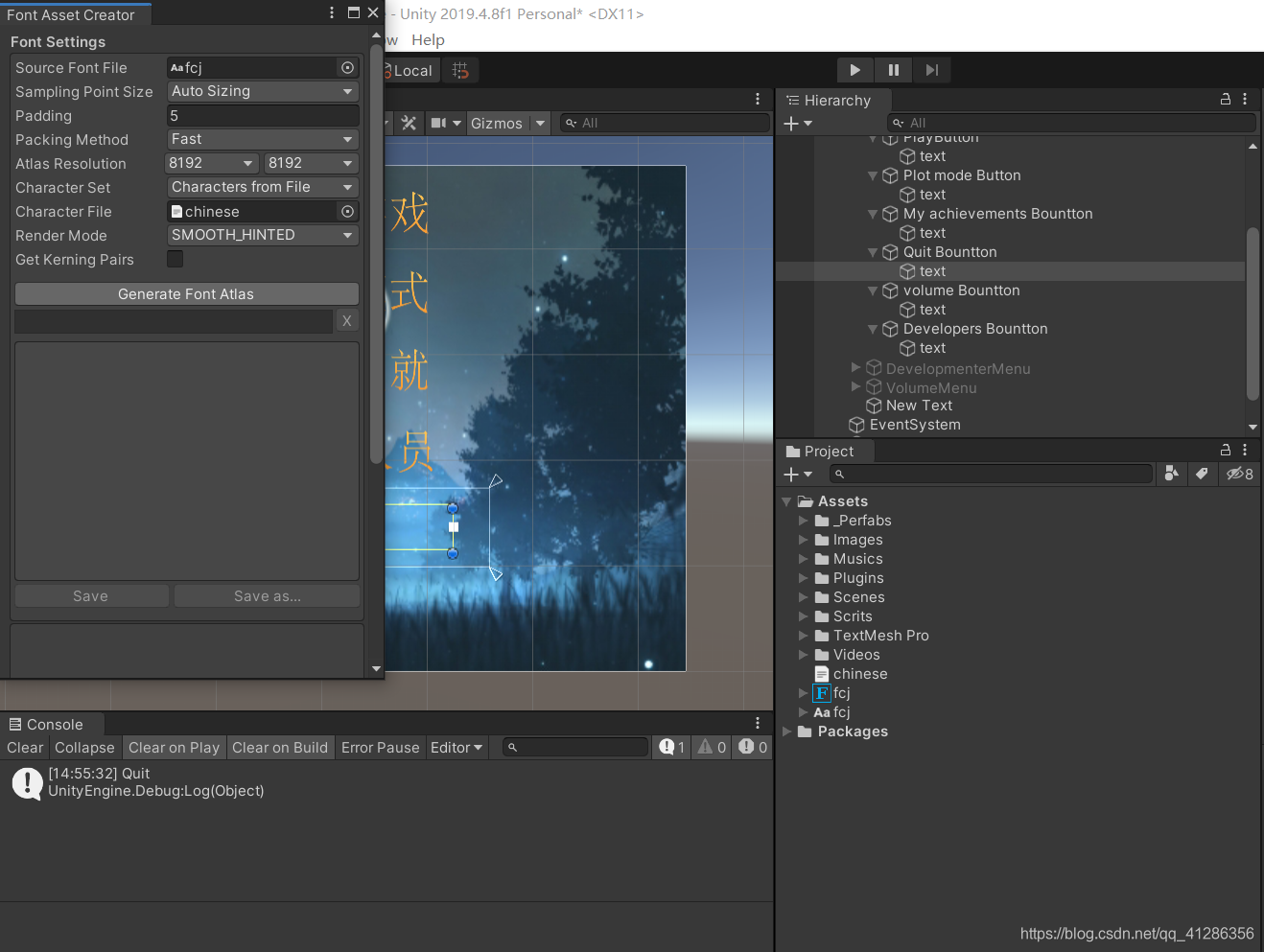Switch to the Console tab
Image resolution: width=1264 pixels, height=952 pixels.
[53, 724]
